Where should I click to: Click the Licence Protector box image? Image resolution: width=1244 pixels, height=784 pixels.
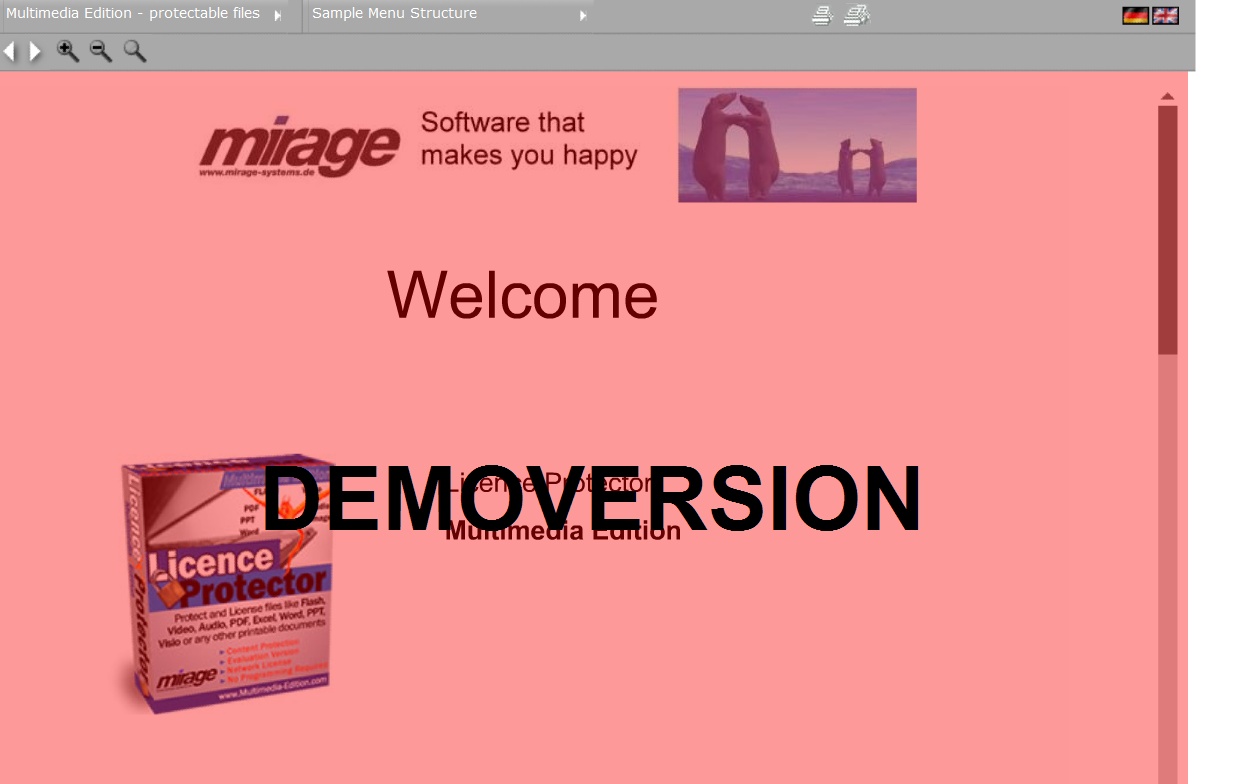click(228, 583)
